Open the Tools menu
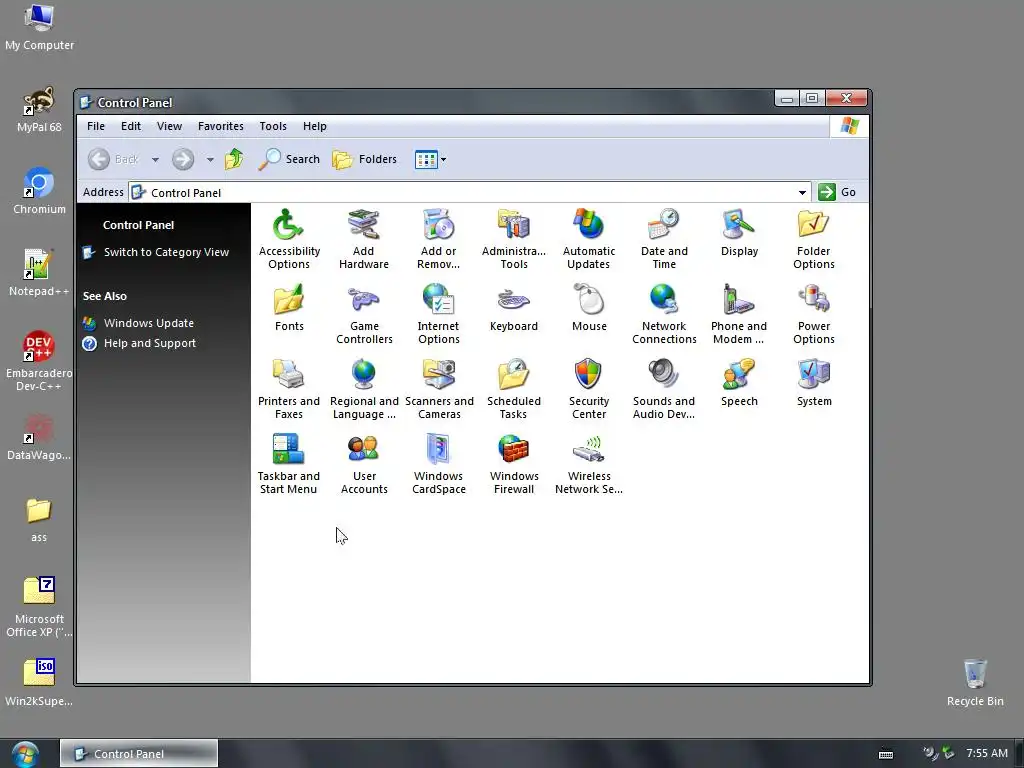 [273, 126]
